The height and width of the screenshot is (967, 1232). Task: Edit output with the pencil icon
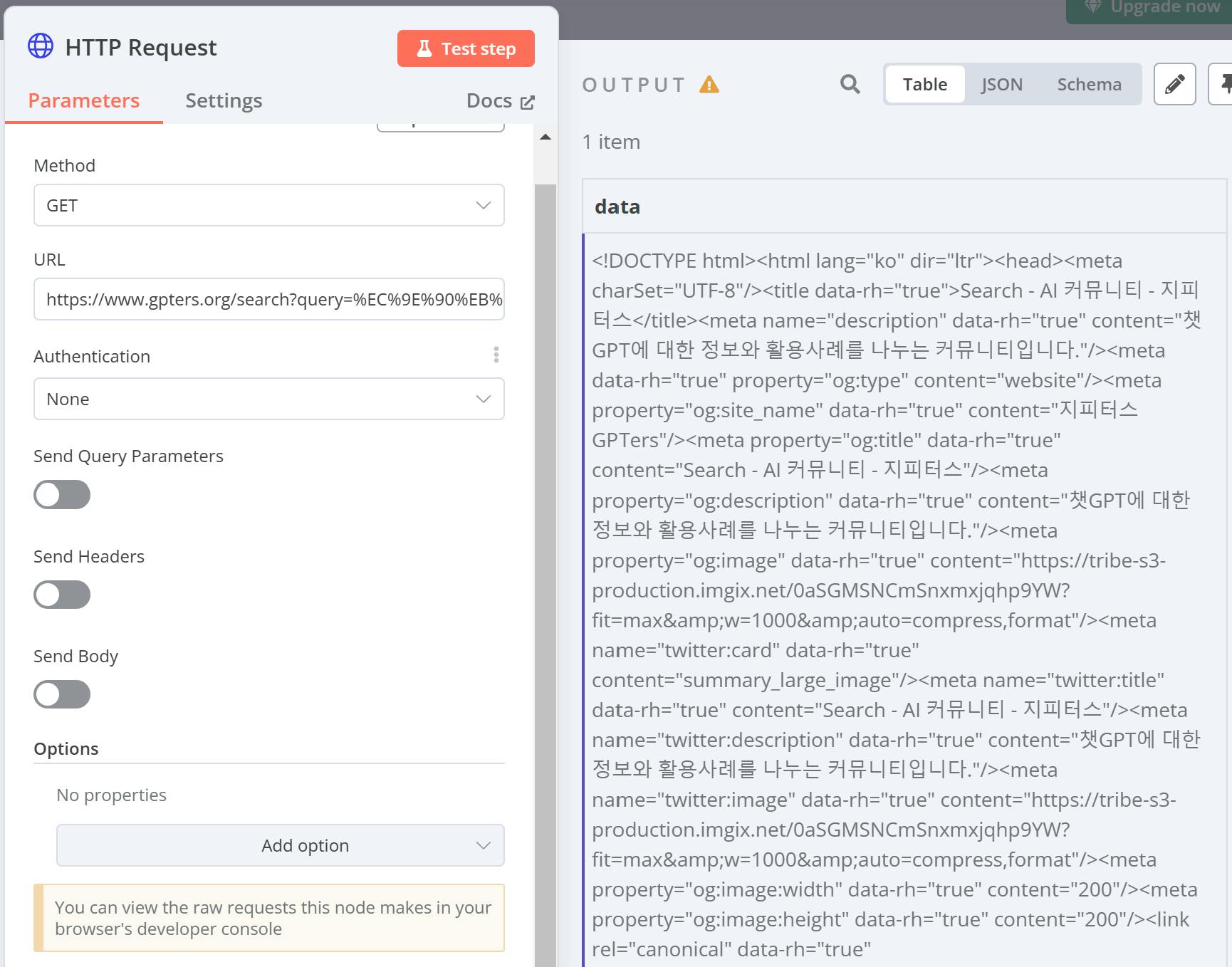(x=1174, y=84)
